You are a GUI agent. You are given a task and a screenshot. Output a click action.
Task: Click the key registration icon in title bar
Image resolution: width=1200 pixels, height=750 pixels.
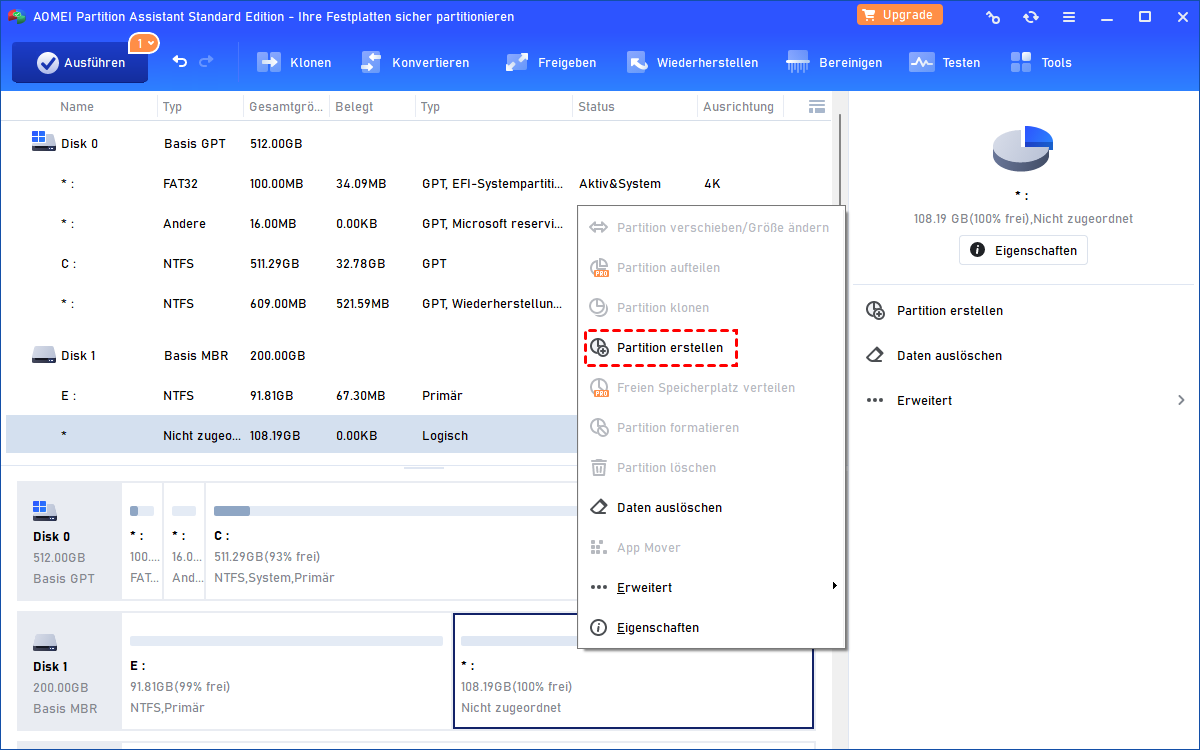pyautogui.click(x=993, y=17)
